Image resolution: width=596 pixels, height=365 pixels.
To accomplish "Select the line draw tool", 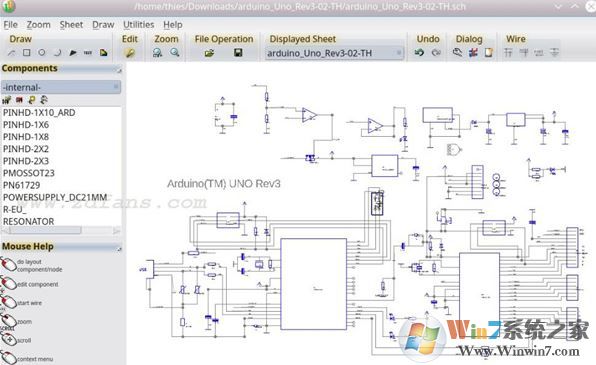I will coord(11,53).
